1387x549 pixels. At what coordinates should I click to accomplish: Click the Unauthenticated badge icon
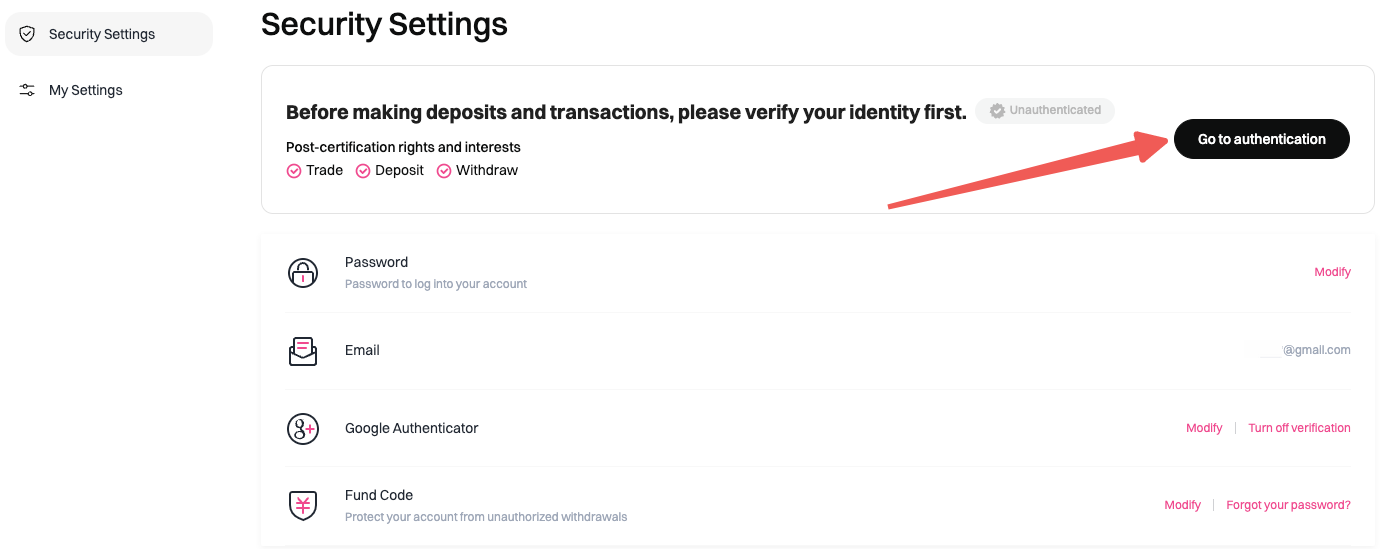pos(997,111)
